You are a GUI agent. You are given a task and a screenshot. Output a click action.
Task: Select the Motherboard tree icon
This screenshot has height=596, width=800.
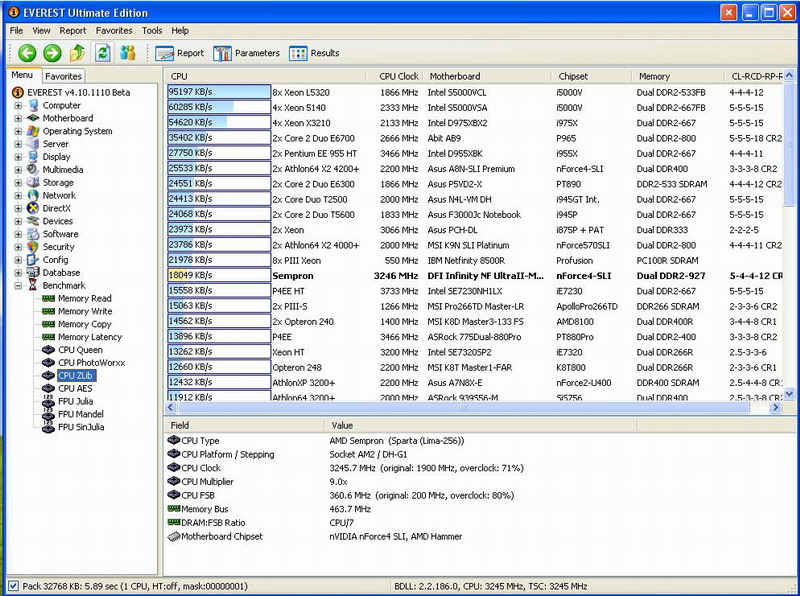(x=34, y=118)
